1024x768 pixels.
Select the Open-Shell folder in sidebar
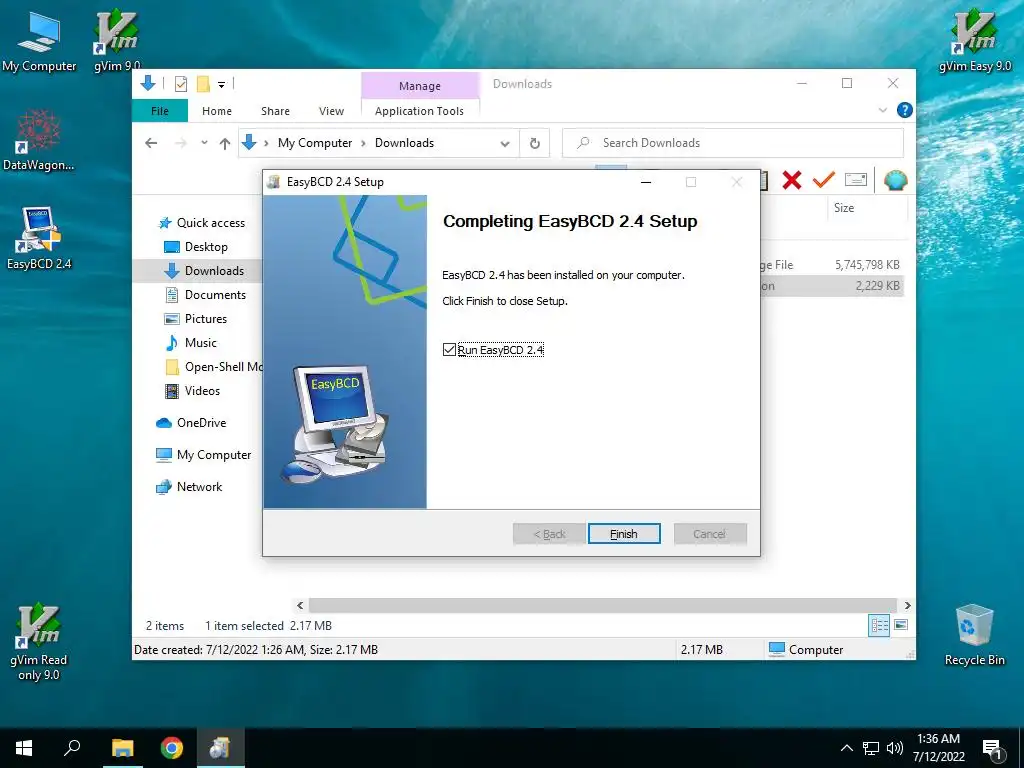click(213, 367)
